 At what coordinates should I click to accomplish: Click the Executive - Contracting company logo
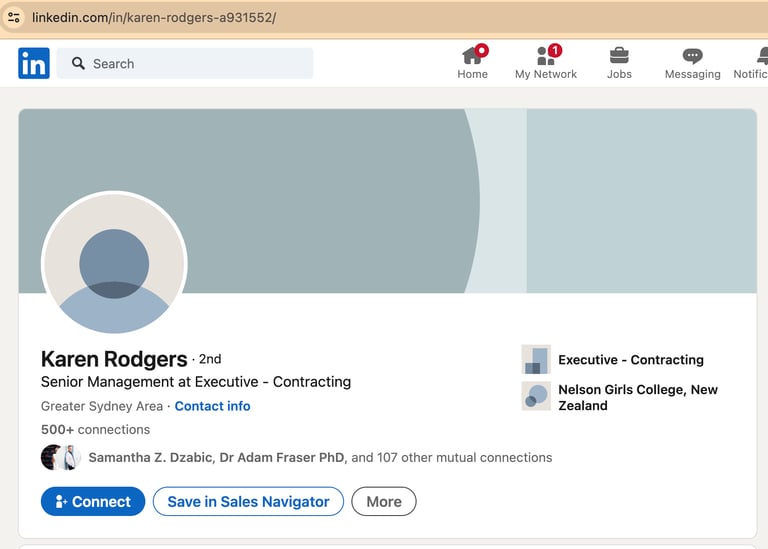tap(536, 359)
